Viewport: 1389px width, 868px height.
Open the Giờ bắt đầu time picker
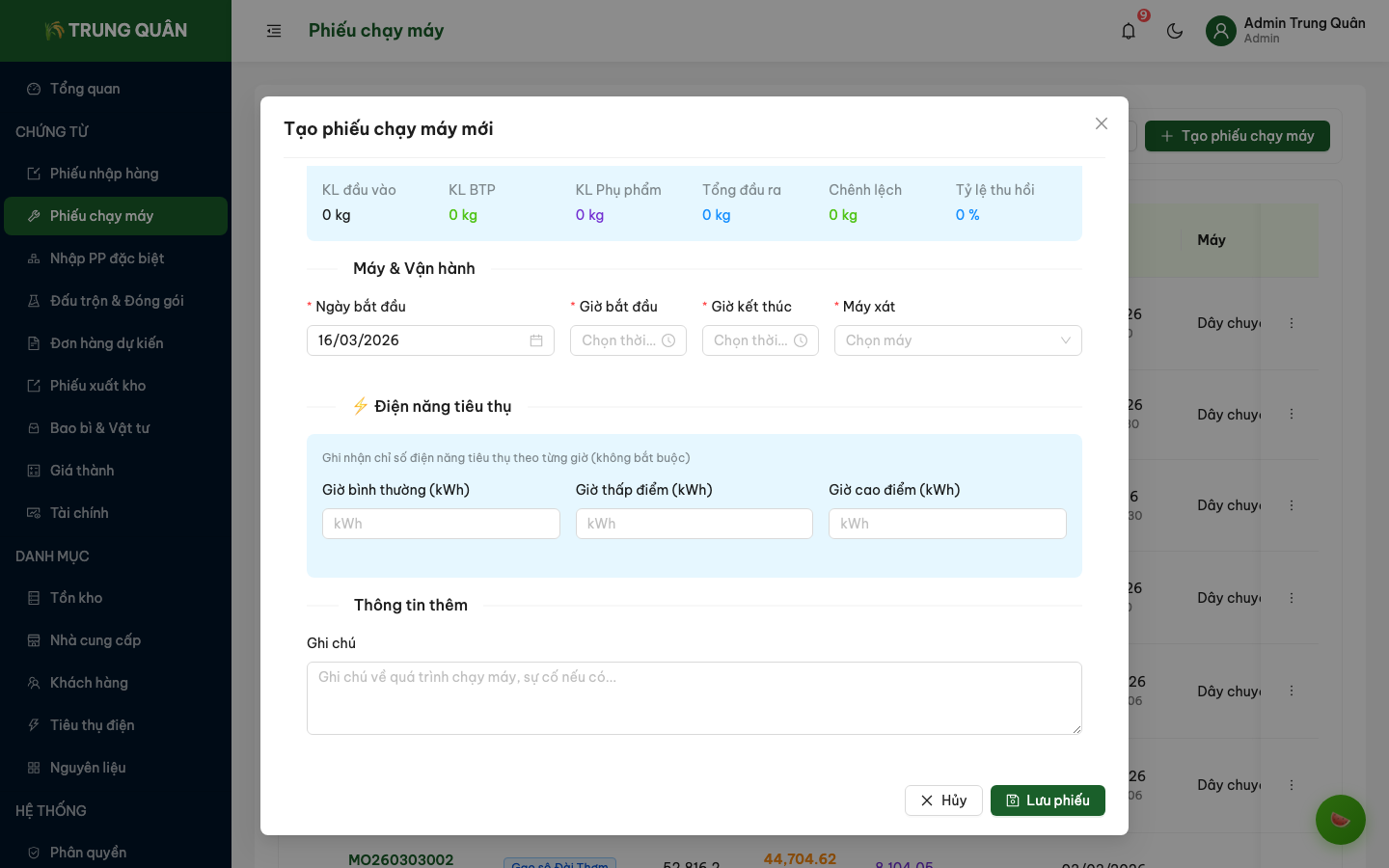point(628,340)
